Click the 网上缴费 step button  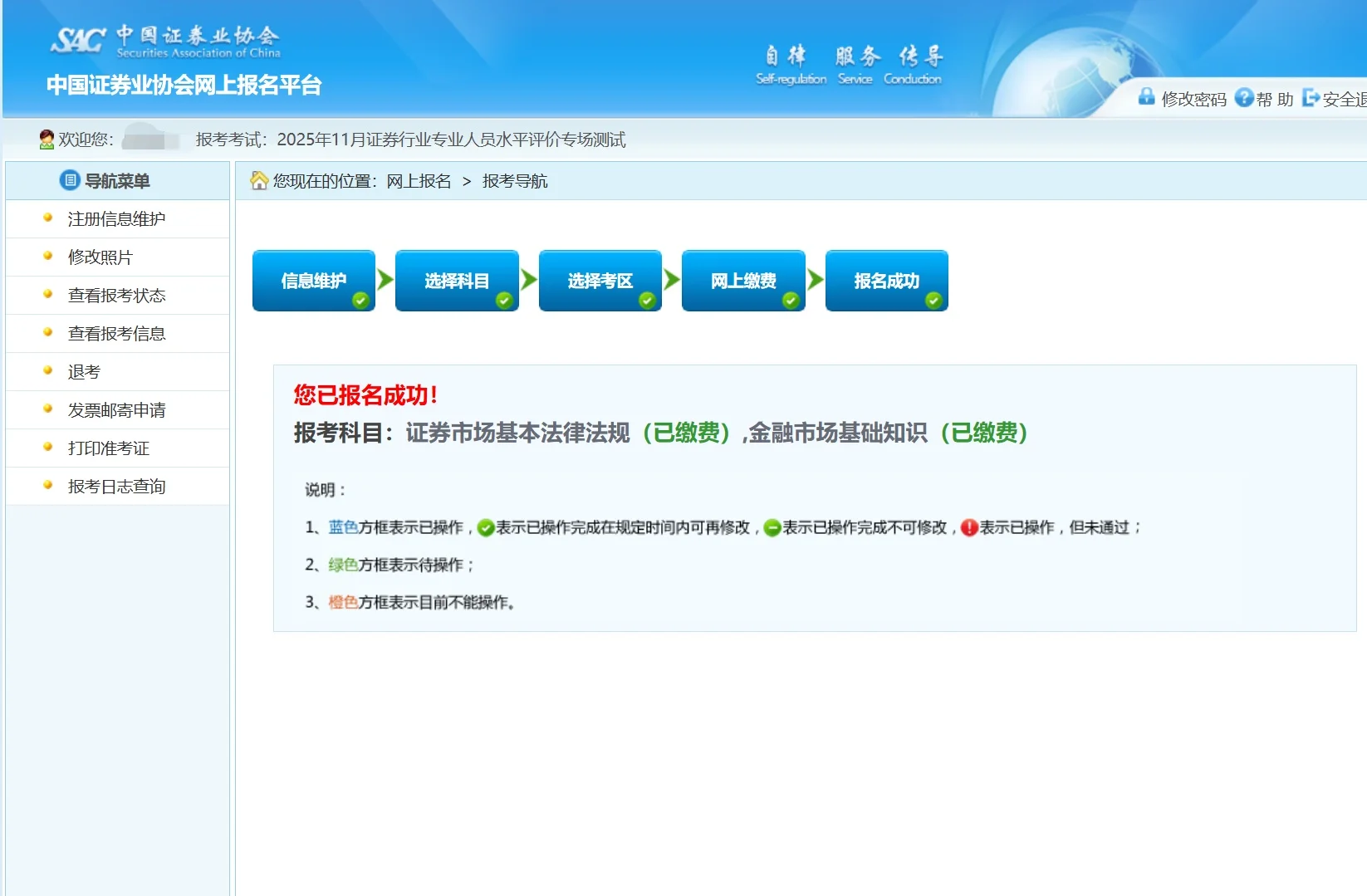(x=742, y=281)
